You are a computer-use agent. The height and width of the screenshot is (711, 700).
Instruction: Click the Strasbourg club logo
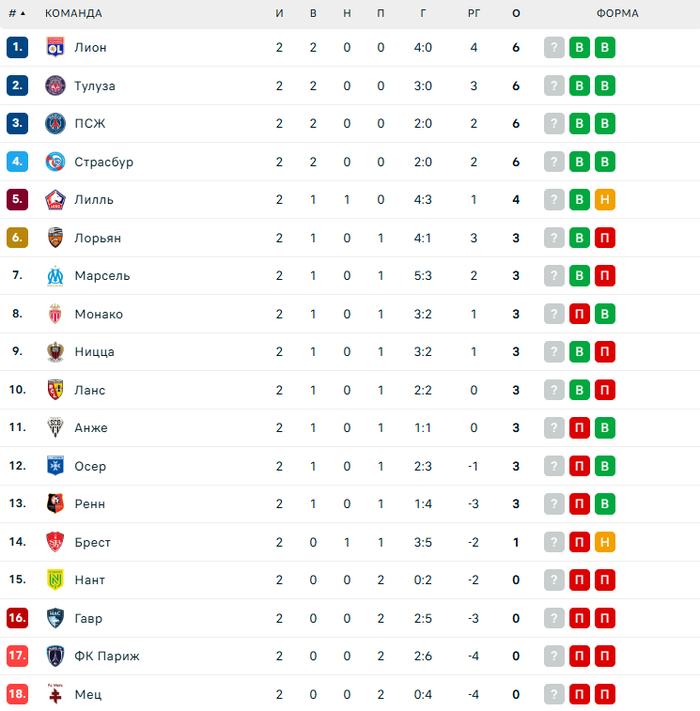point(55,161)
